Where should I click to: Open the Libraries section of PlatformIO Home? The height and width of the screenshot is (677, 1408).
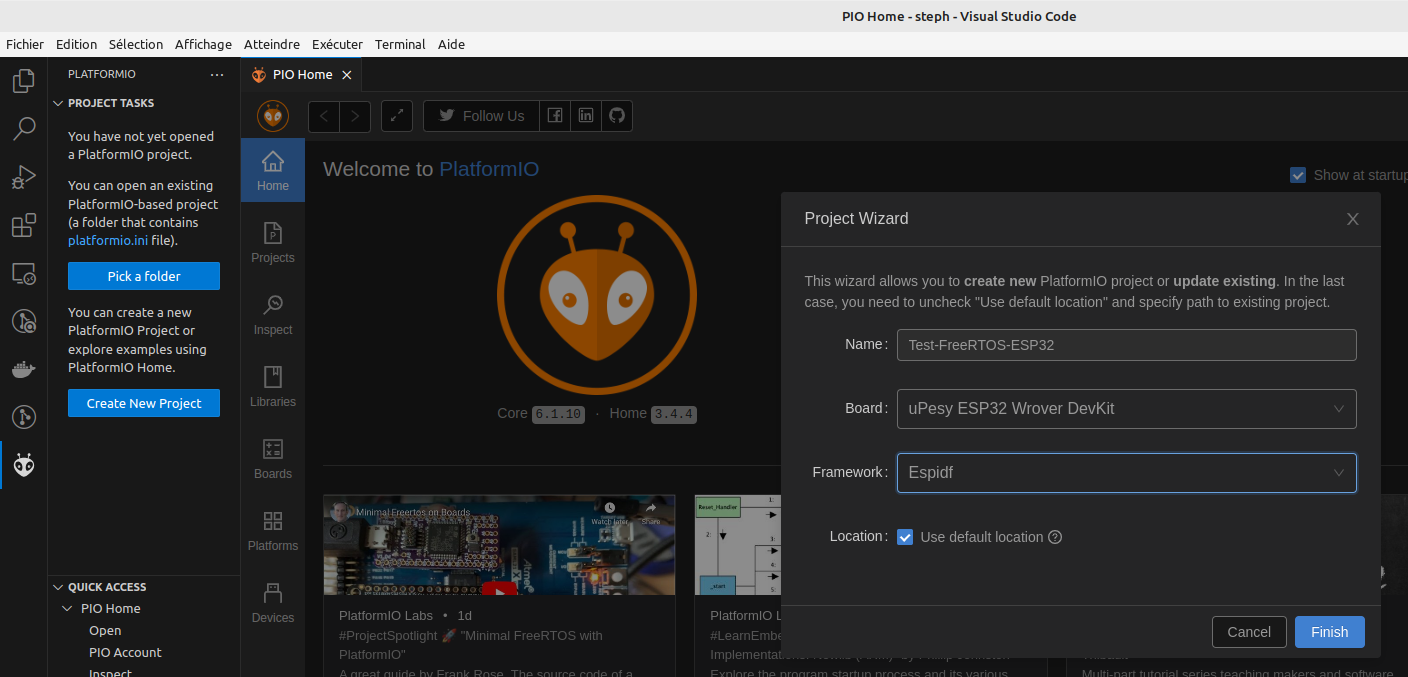272,384
